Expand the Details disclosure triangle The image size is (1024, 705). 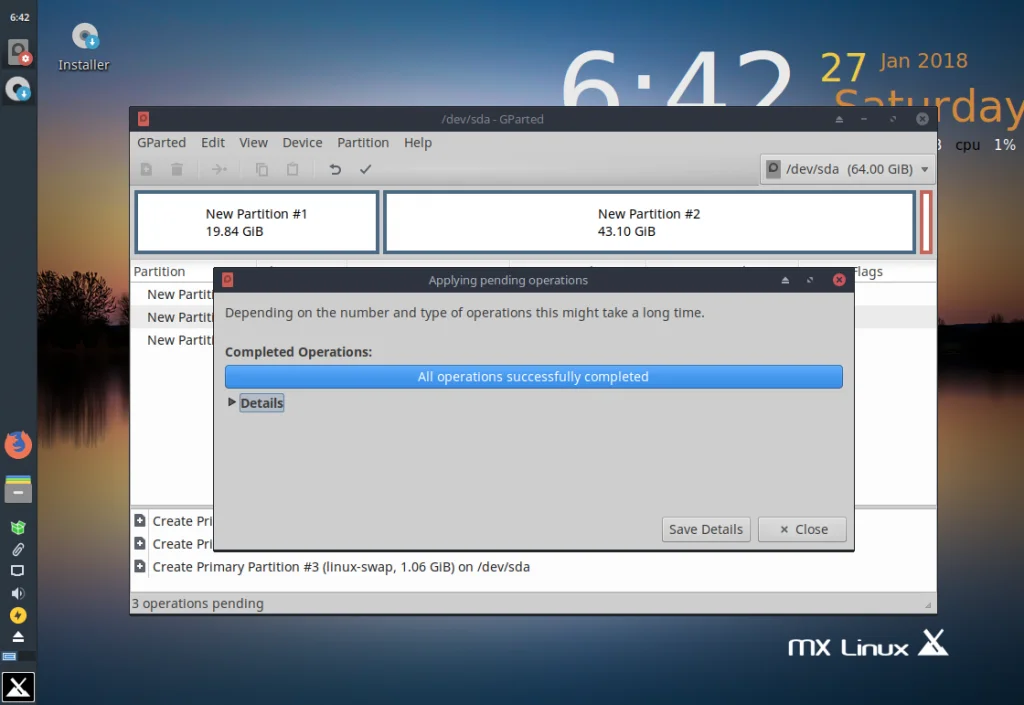click(x=231, y=402)
